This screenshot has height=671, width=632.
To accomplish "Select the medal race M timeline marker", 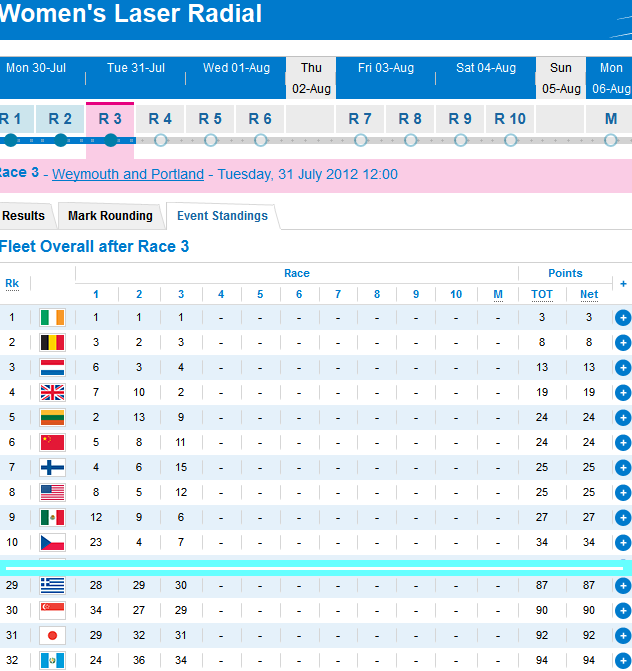I will coord(611,140).
